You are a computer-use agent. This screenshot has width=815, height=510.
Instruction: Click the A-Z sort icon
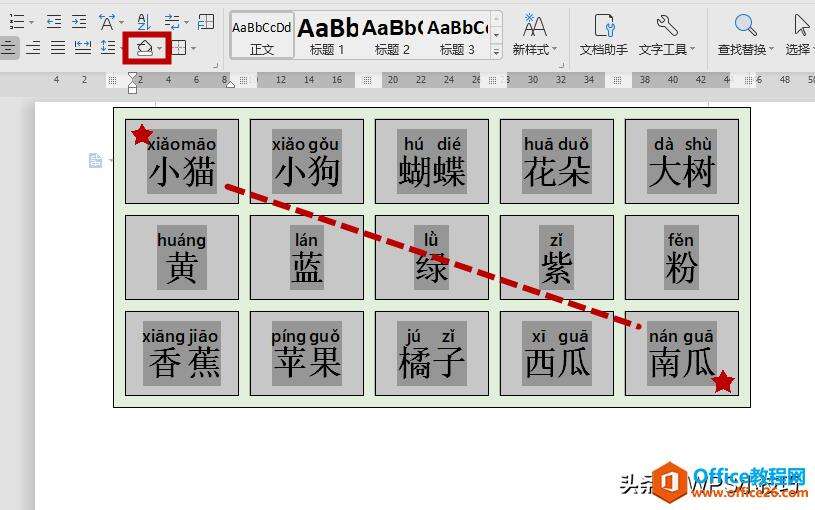pyautogui.click(x=143, y=22)
